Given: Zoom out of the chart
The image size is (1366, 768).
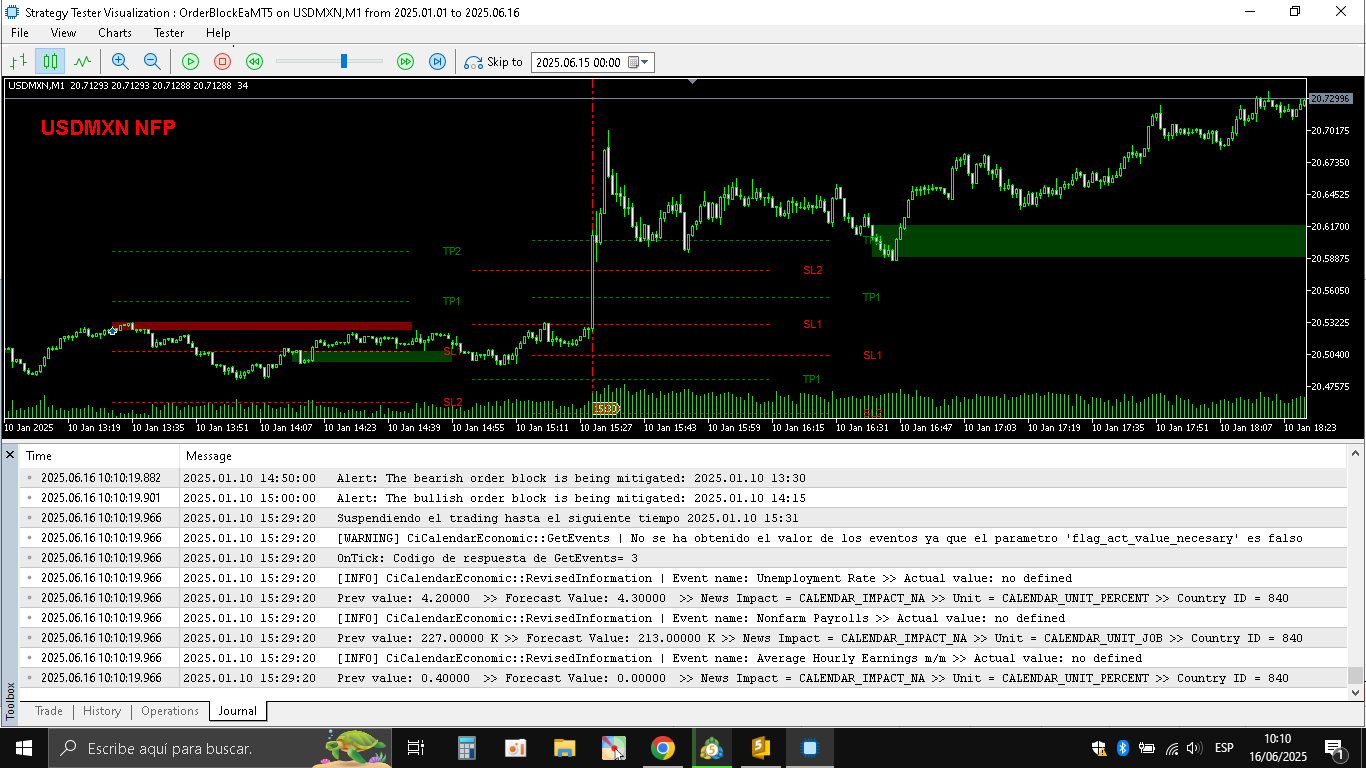Looking at the screenshot, I should coord(152,62).
